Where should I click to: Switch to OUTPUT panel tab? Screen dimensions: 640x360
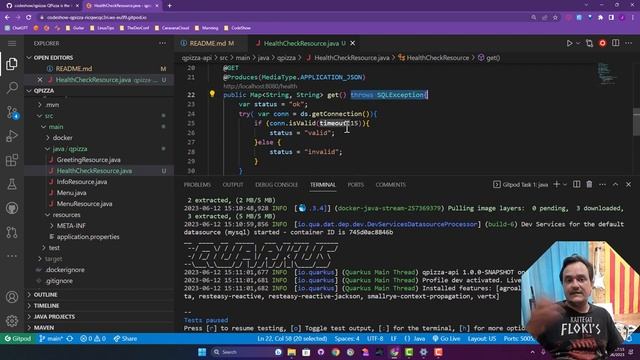(x=233, y=184)
